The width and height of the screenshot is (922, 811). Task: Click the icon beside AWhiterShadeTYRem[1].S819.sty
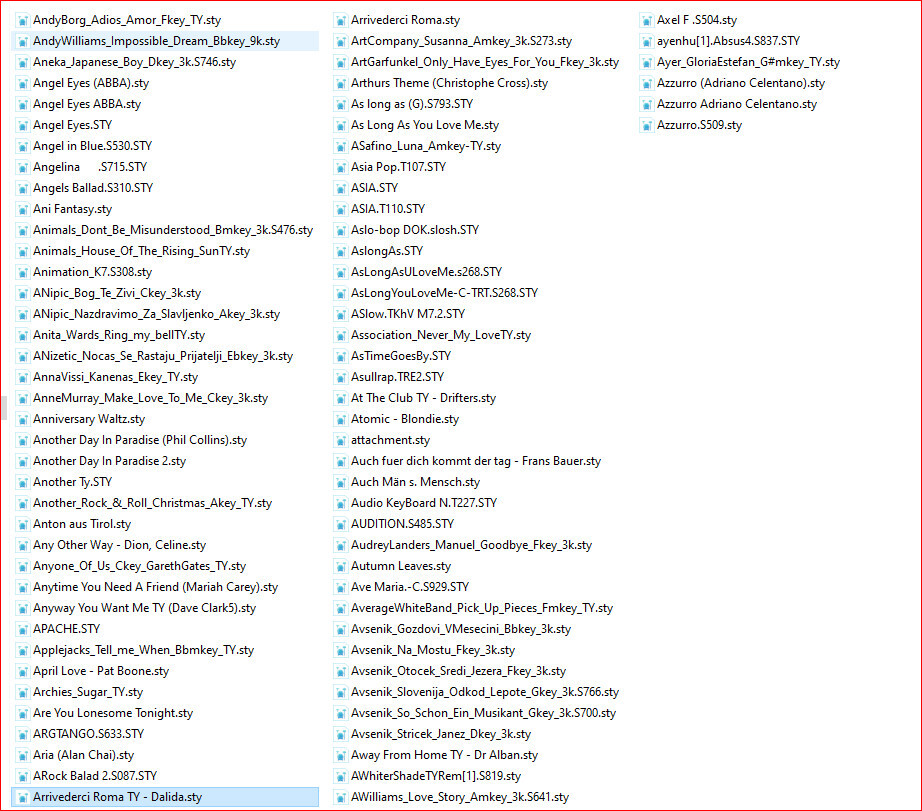(x=340, y=776)
